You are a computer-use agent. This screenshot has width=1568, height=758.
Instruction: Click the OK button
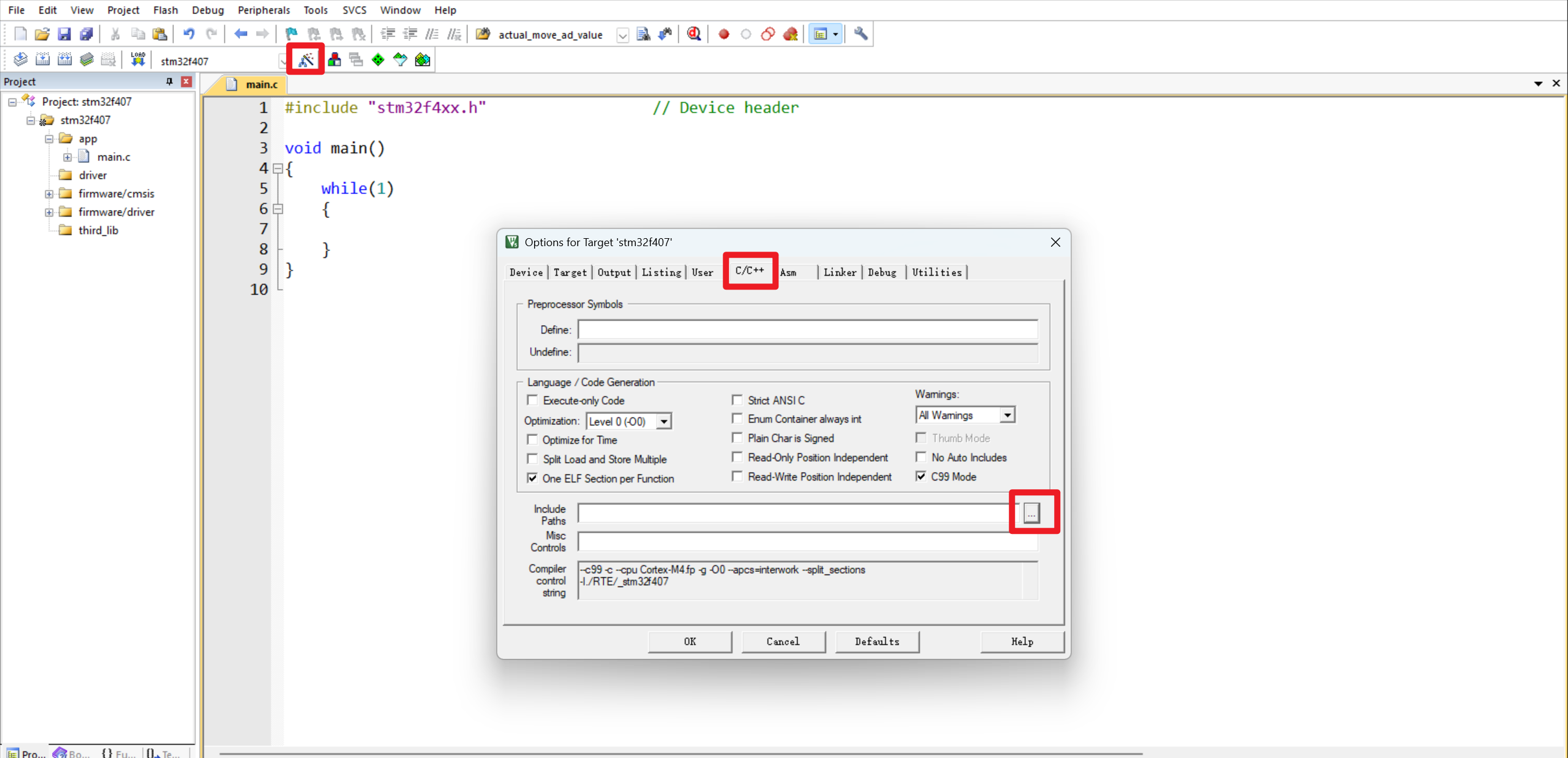tap(690, 641)
